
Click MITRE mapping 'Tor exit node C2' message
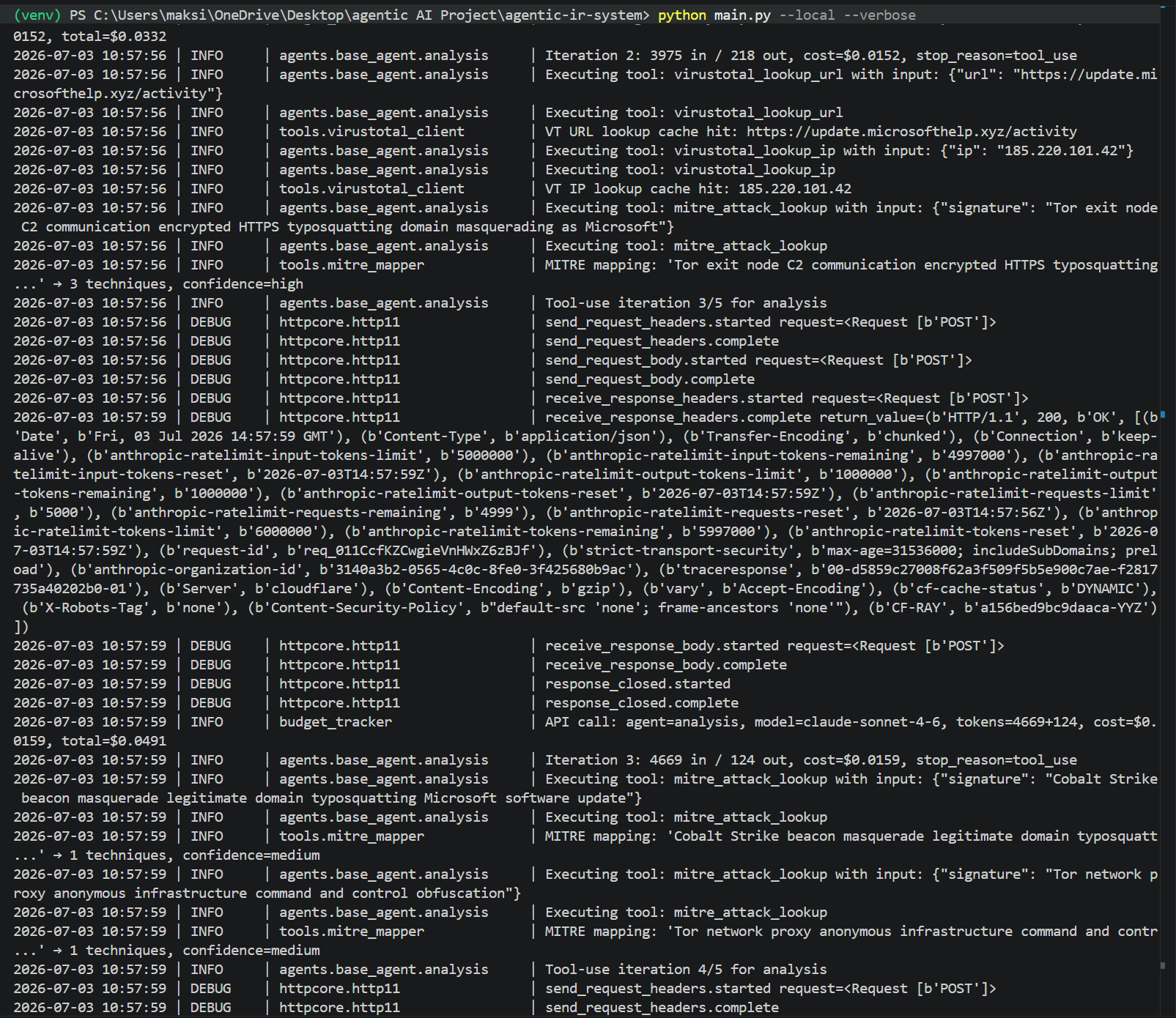851,264
